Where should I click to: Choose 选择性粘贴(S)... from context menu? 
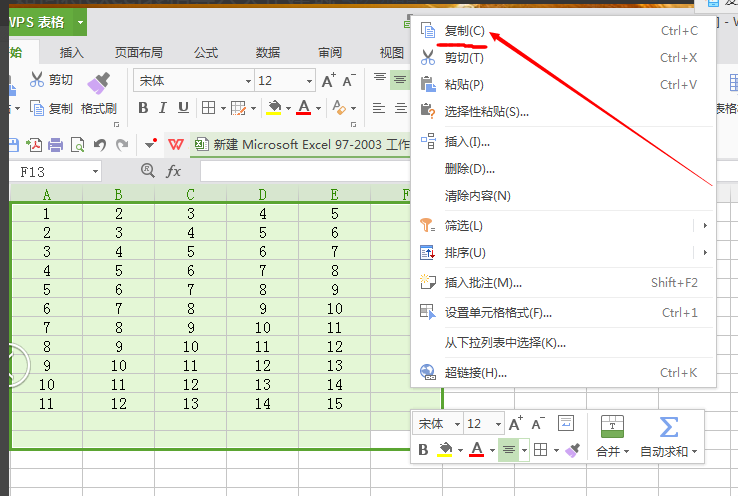click(x=564, y=112)
